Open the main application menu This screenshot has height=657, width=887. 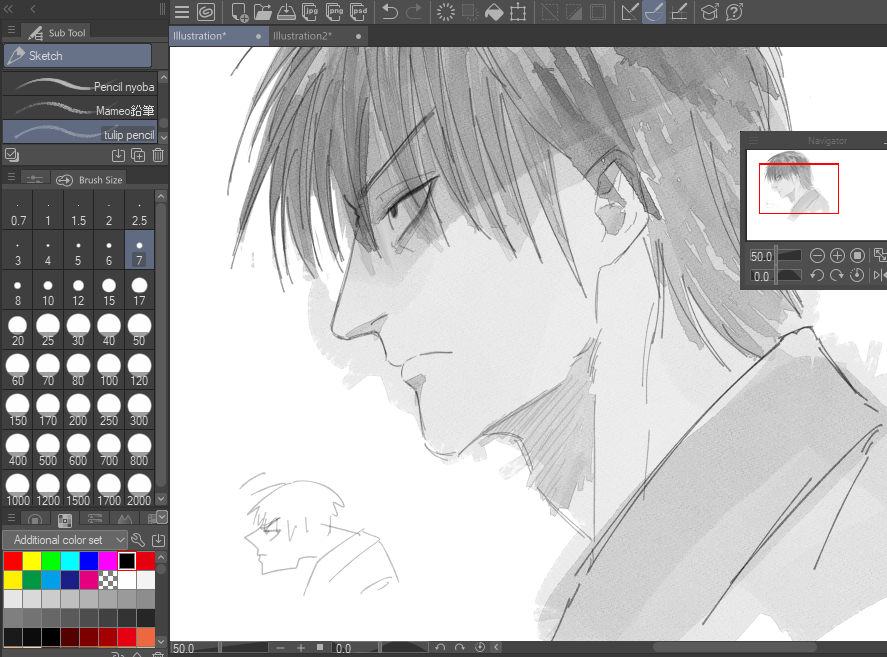tap(181, 12)
